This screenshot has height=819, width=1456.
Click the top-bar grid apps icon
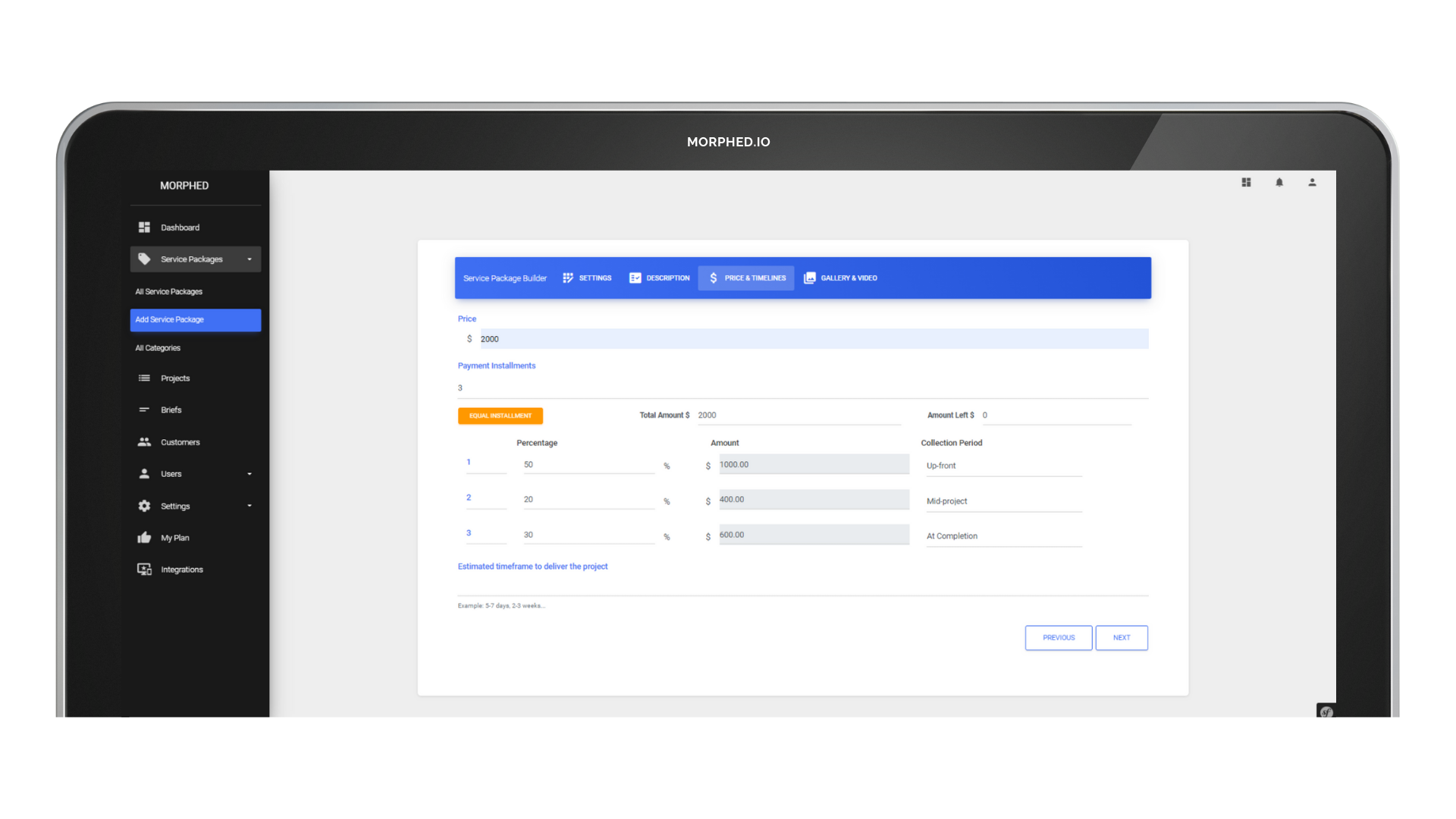pyautogui.click(x=1246, y=183)
